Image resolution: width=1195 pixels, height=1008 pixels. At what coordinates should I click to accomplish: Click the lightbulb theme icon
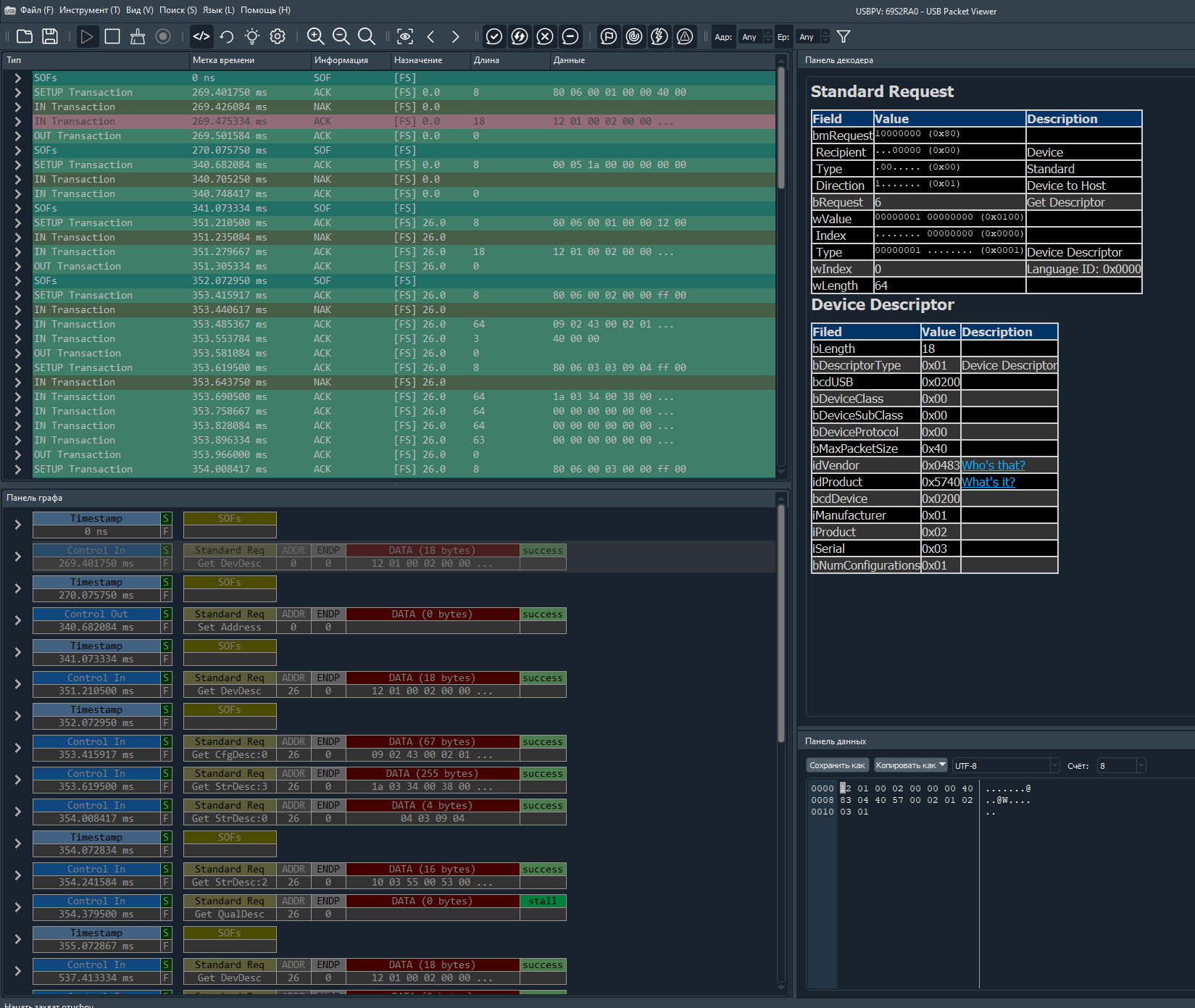pos(252,36)
